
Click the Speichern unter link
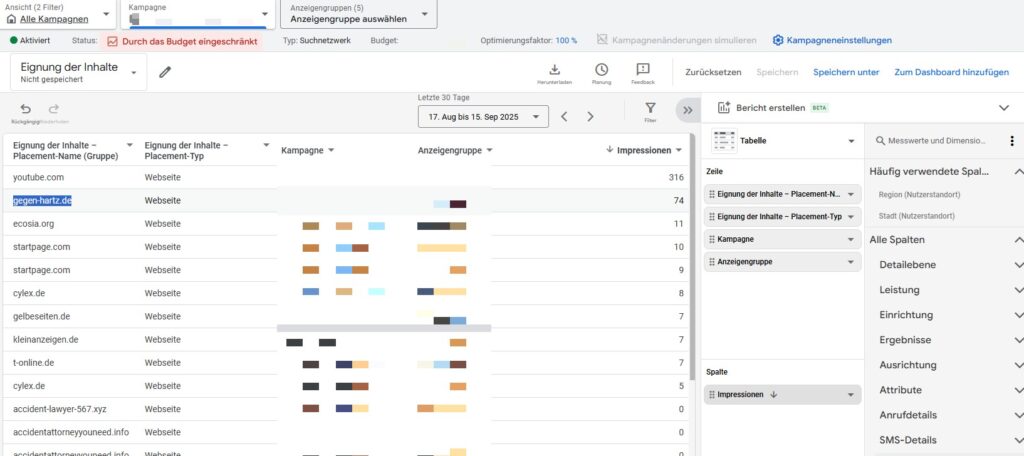[x=846, y=72]
